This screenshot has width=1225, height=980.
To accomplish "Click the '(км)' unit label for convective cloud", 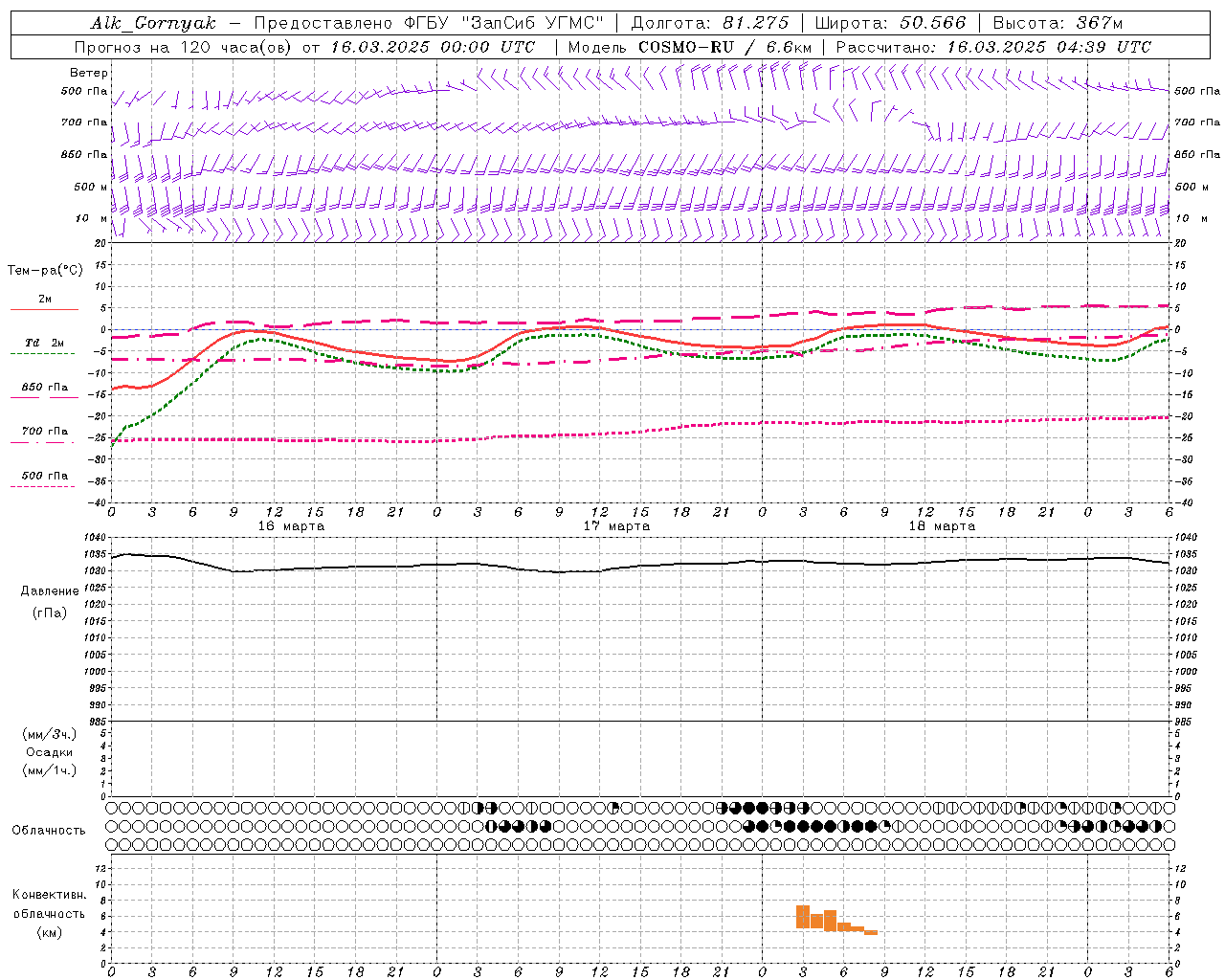I will [49, 932].
